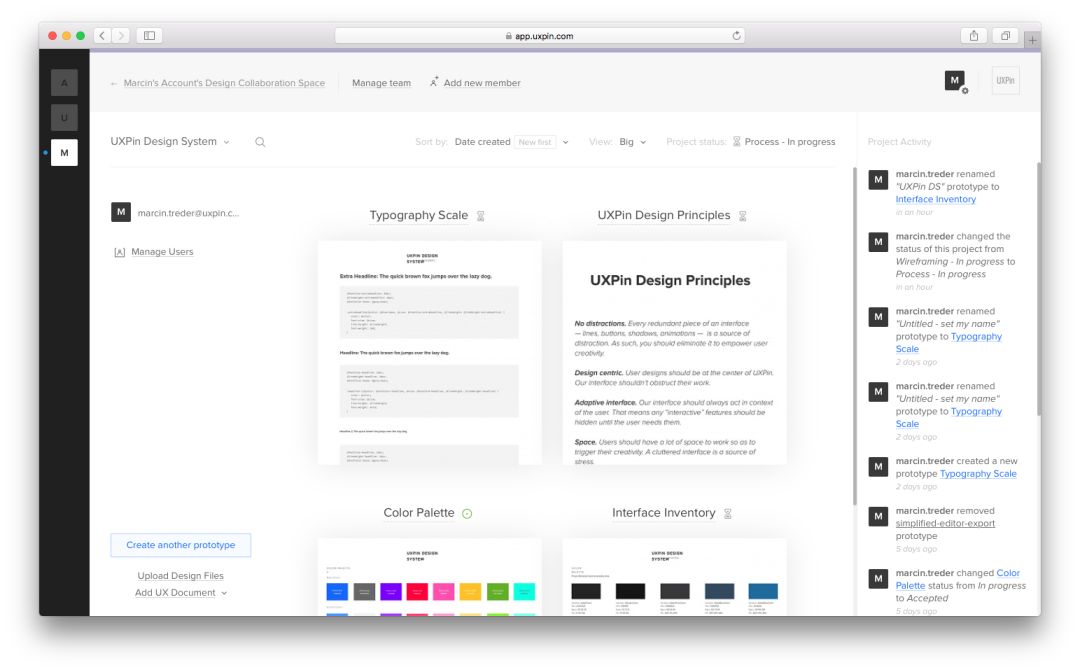Open Typography Scale thumbnail preview
Viewport: 1080px width, 672px height.
point(429,353)
